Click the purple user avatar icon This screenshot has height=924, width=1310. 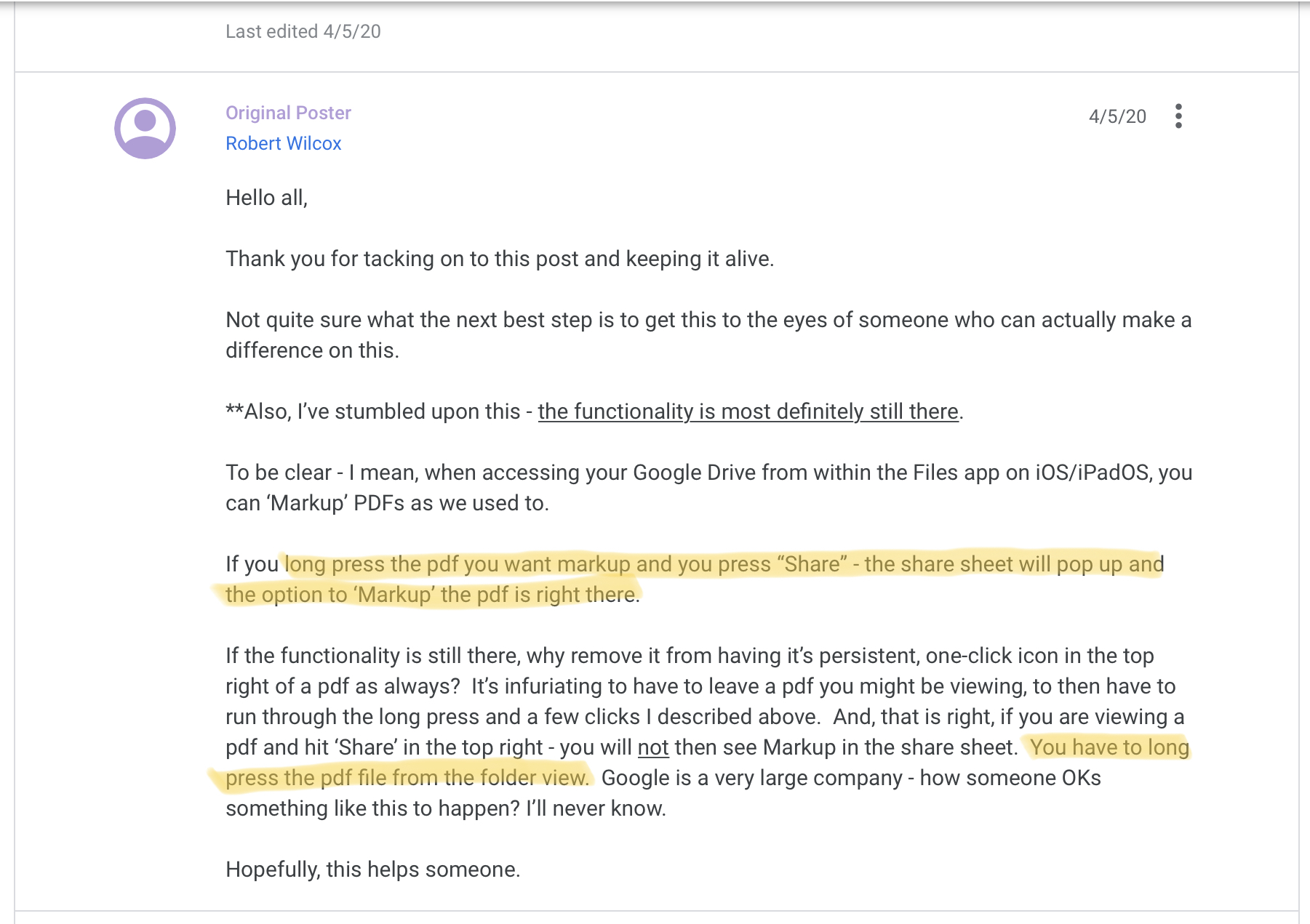(x=145, y=129)
